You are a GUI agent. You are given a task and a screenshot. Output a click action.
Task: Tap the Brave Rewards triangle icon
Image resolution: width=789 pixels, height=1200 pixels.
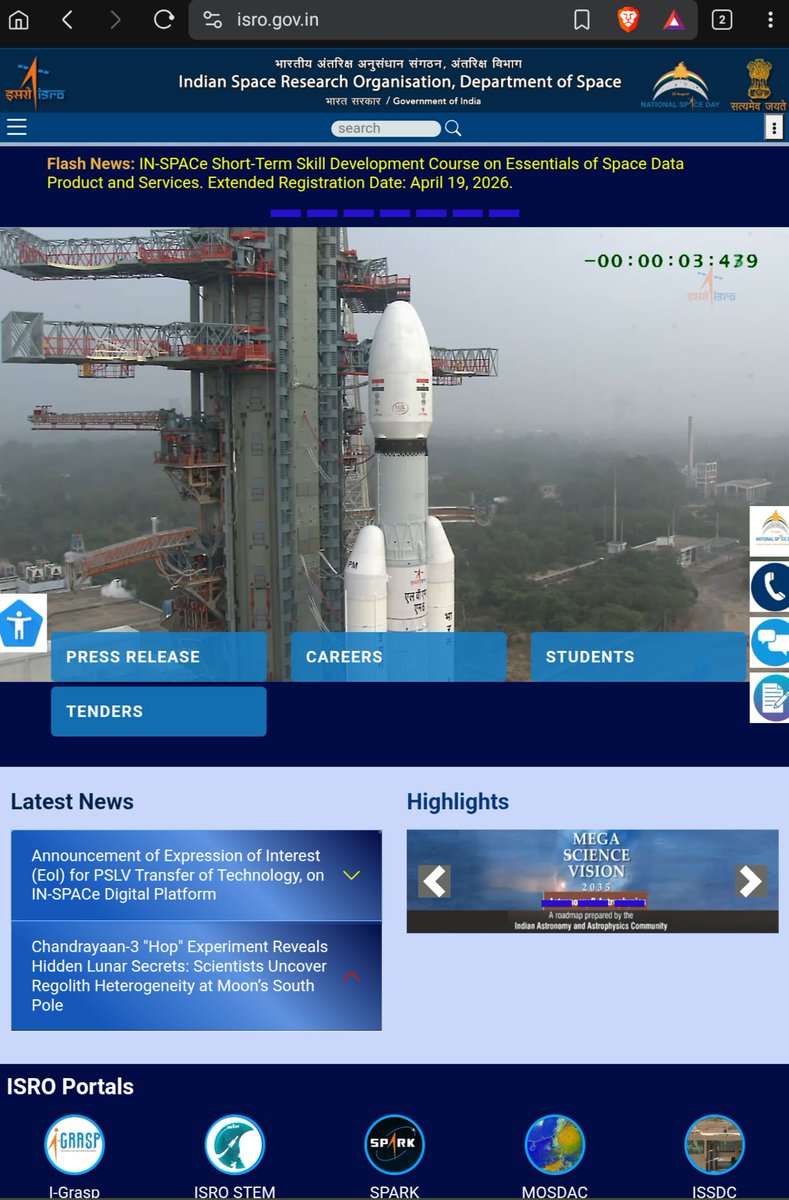(x=674, y=19)
